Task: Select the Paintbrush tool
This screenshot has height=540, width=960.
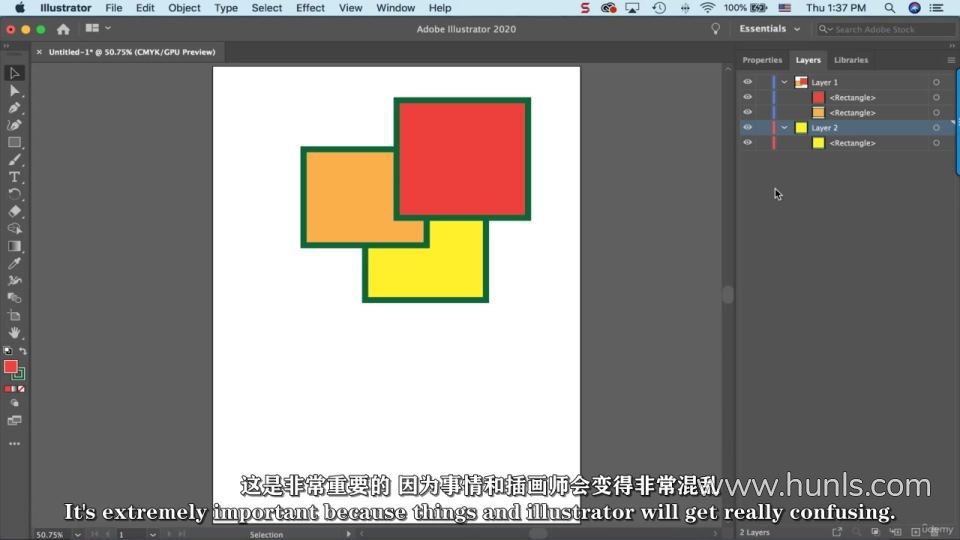Action: (14, 160)
